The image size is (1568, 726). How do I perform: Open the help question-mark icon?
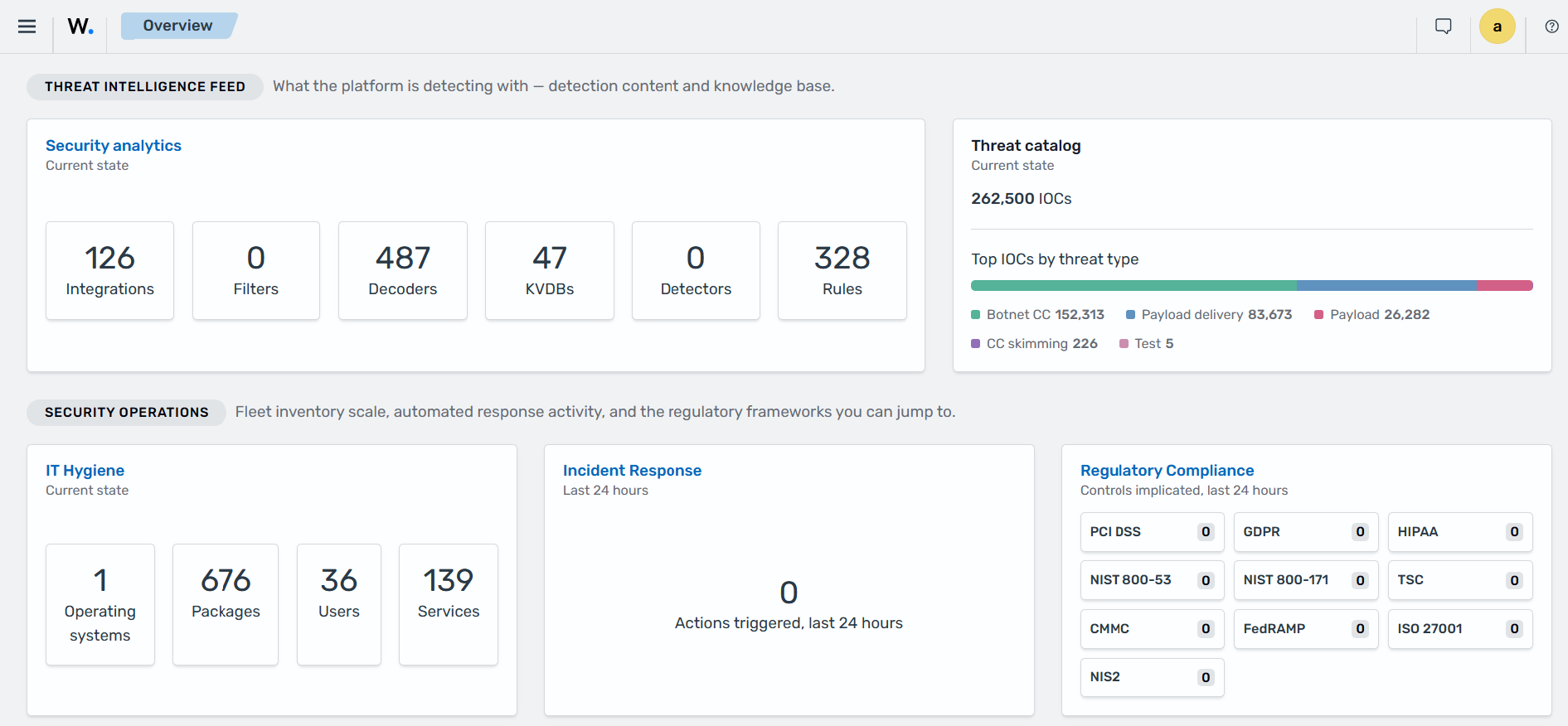click(x=1552, y=27)
